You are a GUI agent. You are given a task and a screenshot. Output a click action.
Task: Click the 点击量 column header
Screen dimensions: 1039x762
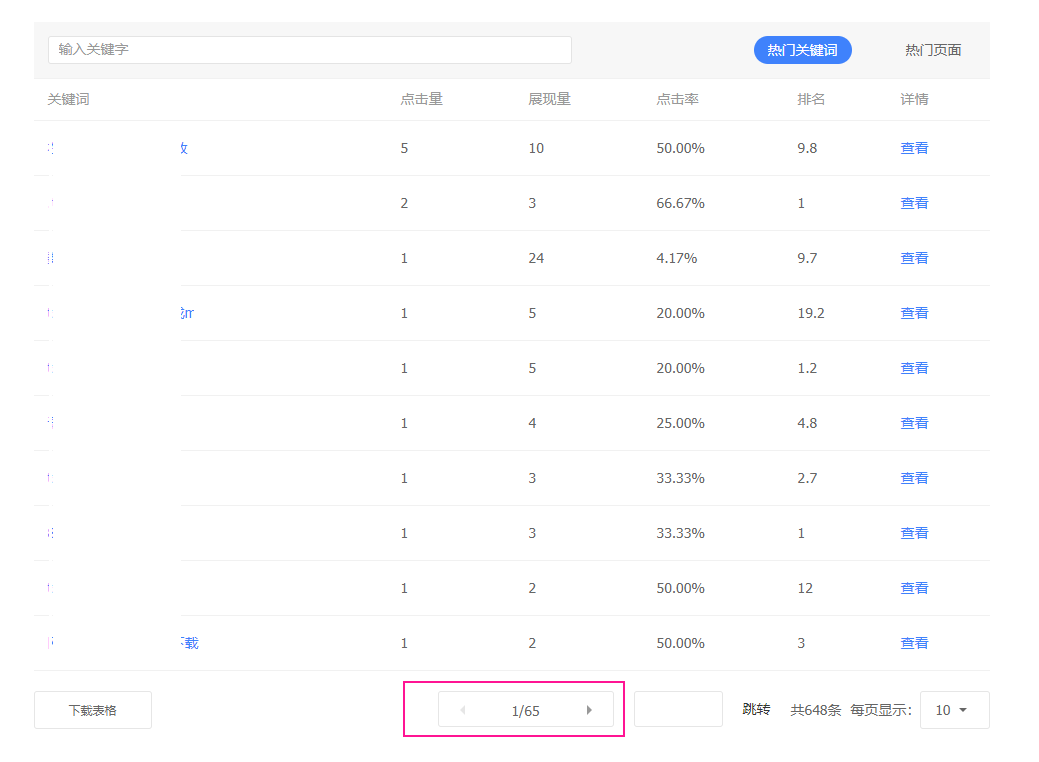421,99
